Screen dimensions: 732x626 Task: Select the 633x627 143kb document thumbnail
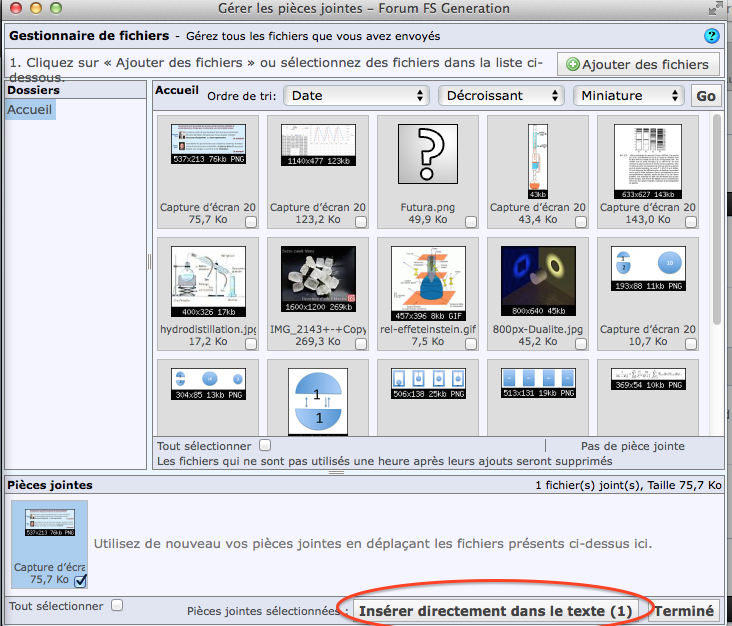pyautogui.click(x=648, y=162)
